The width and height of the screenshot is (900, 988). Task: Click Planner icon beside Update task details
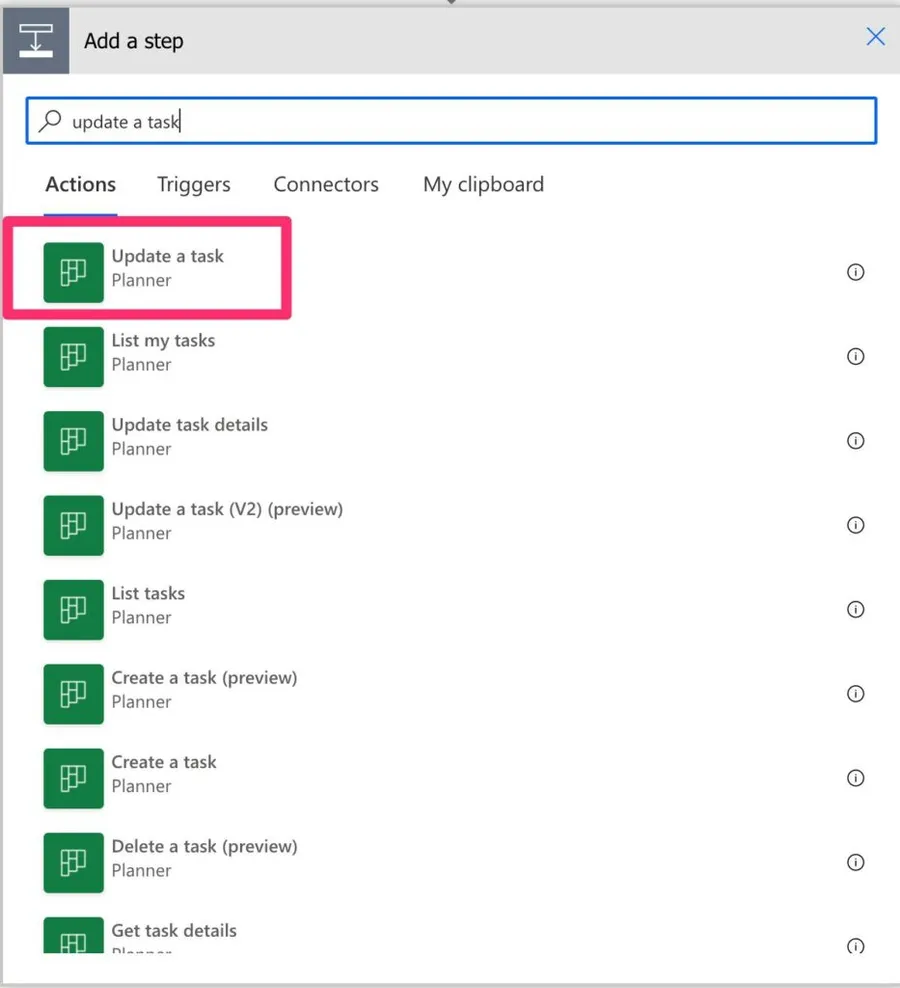(x=74, y=441)
